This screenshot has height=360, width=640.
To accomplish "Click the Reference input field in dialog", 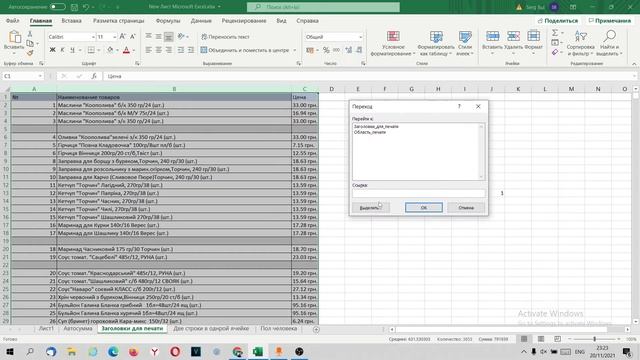I will pyautogui.click(x=419, y=193).
